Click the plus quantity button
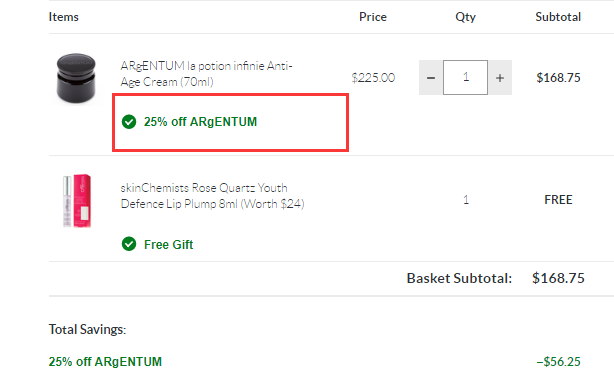 click(x=500, y=78)
